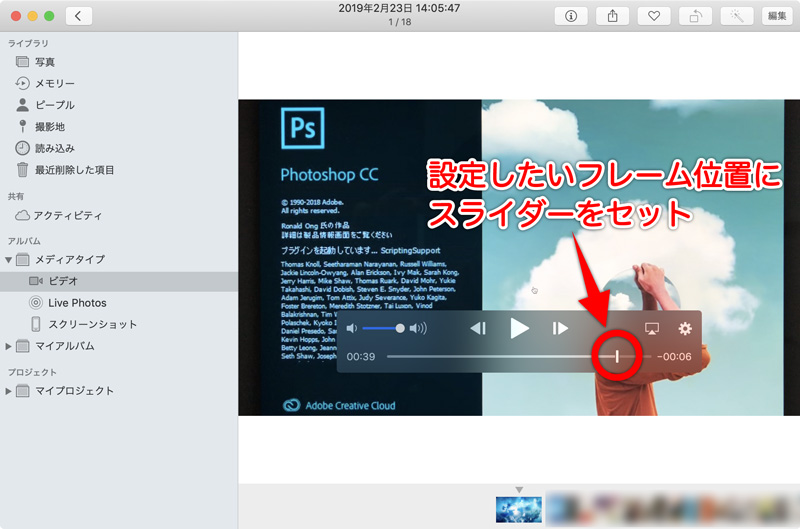Click the 1 / 18 item counter

click(399, 22)
